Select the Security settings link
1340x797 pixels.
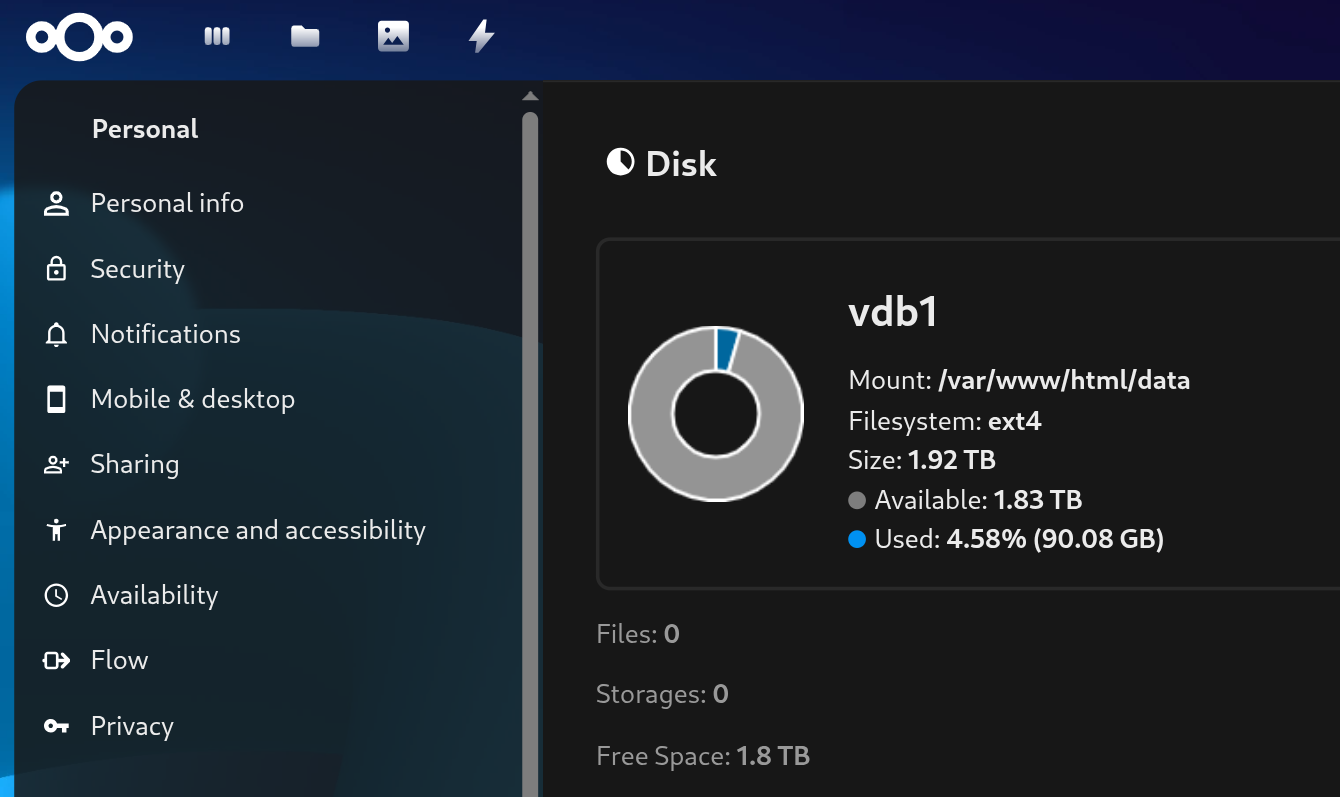[x=138, y=269]
